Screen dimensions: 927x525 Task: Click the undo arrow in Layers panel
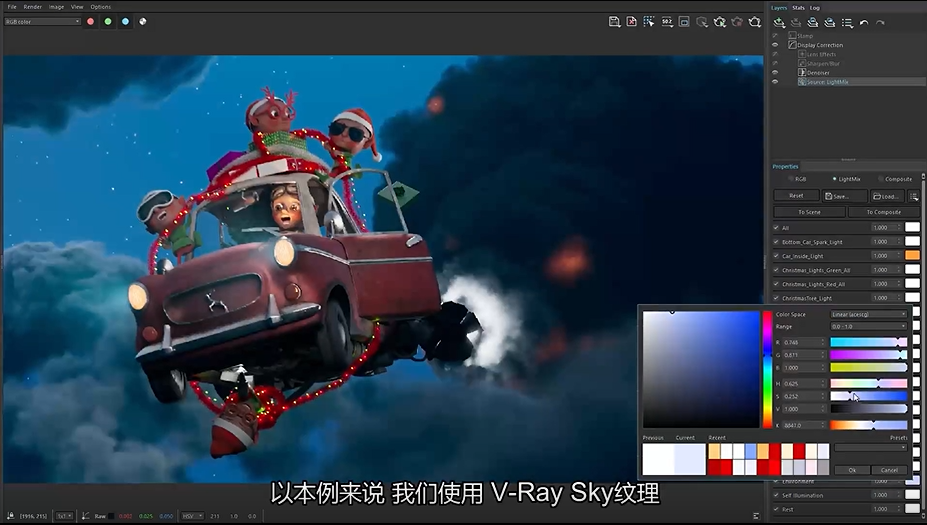click(x=864, y=22)
